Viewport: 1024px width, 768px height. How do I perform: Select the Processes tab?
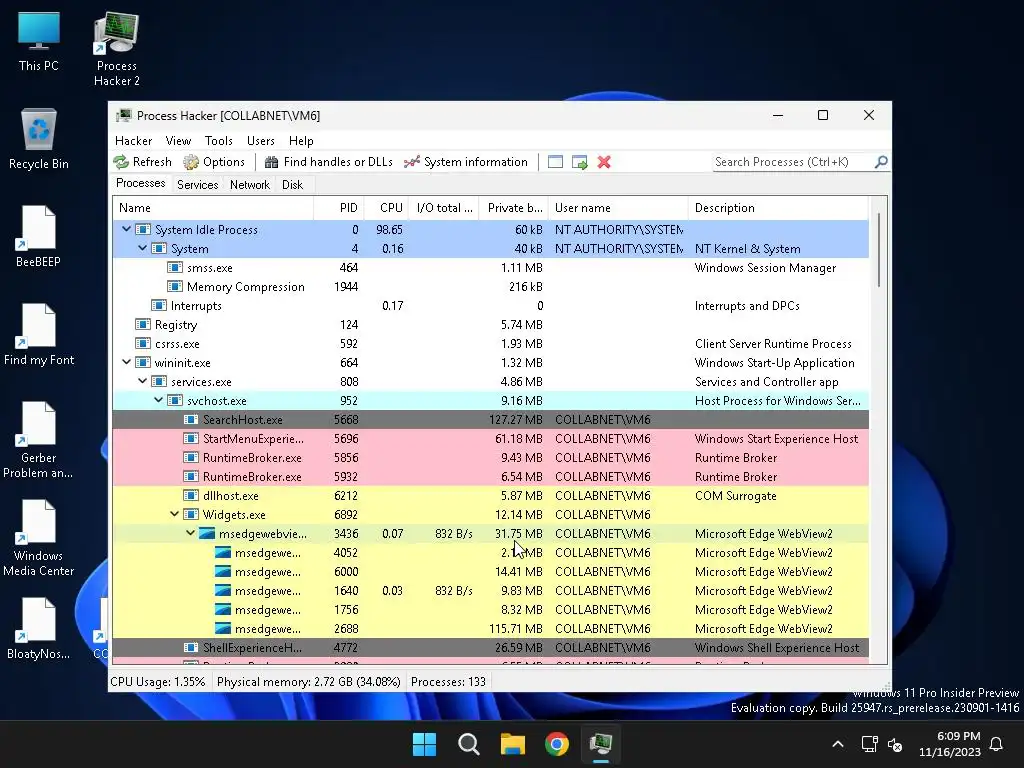[x=140, y=184]
